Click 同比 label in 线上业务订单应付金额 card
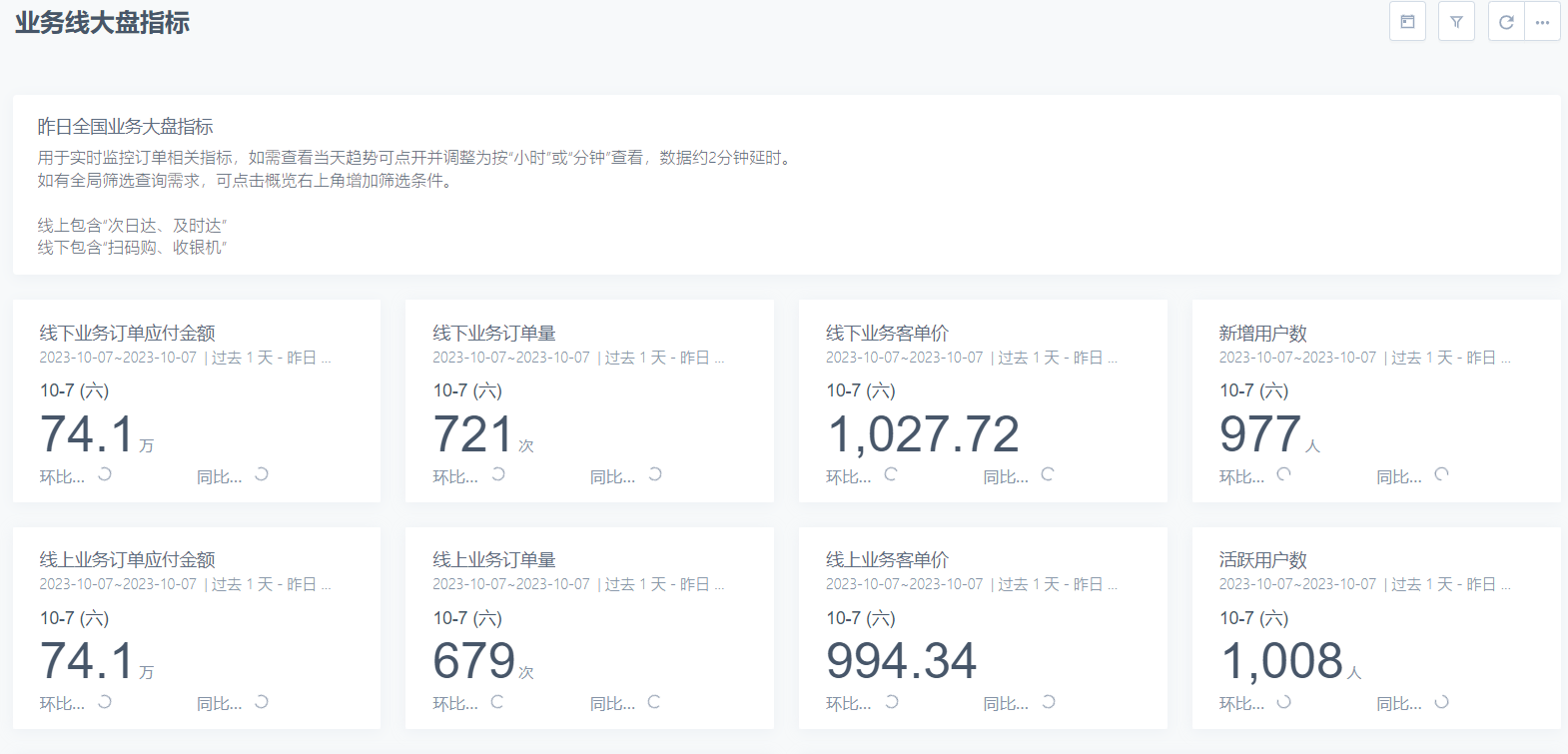The image size is (1568, 754). point(220,704)
